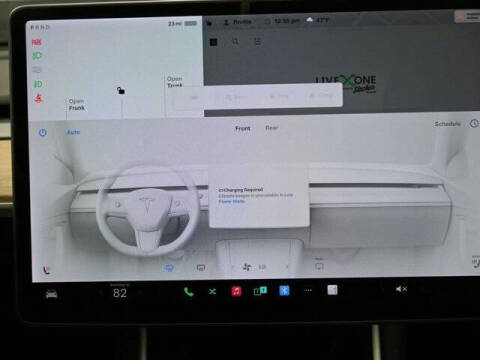
Task: Tap the grey indicator icon on left
Action: click(x=37, y=70)
